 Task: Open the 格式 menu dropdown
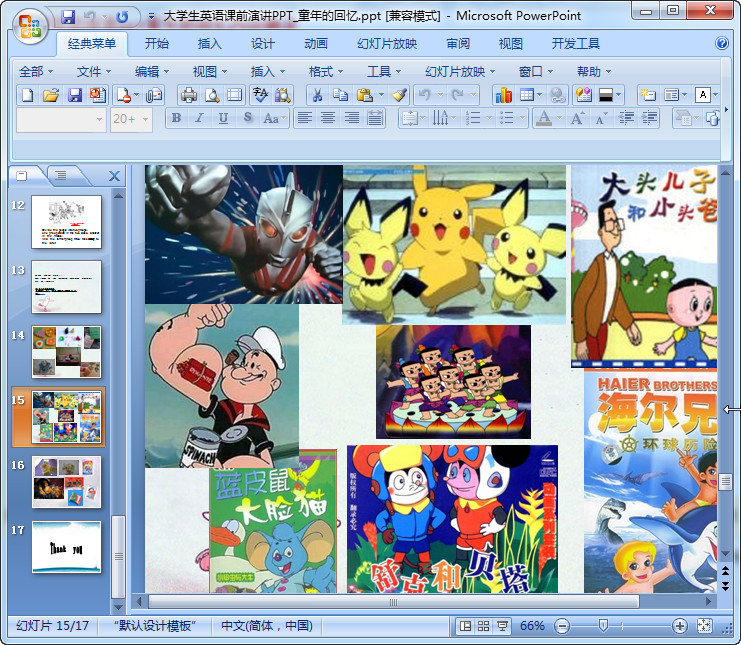(x=326, y=71)
